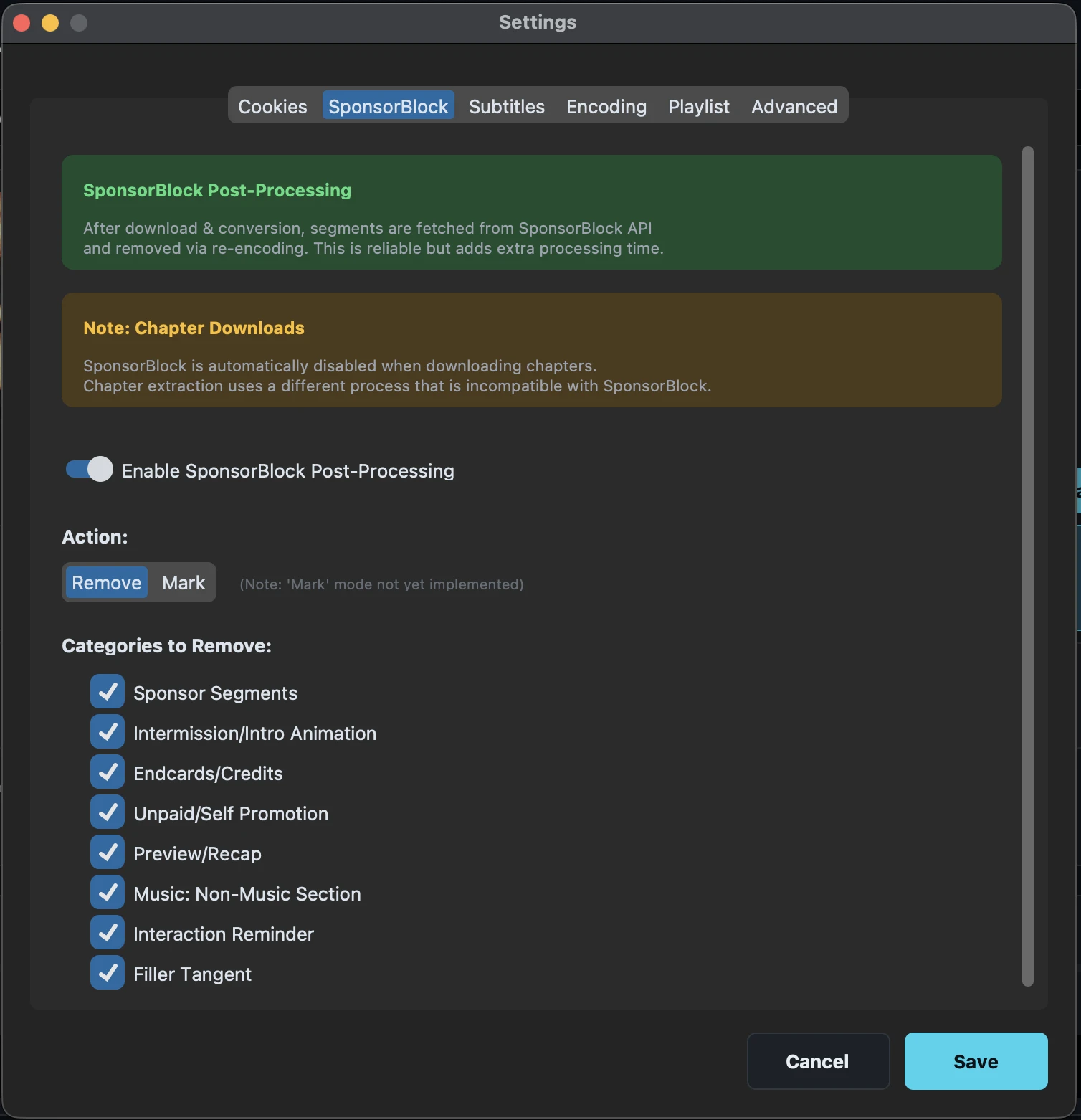Switch to the Cookies tab
Screen dimensions: 1081x1120
[x=272, y=106]
